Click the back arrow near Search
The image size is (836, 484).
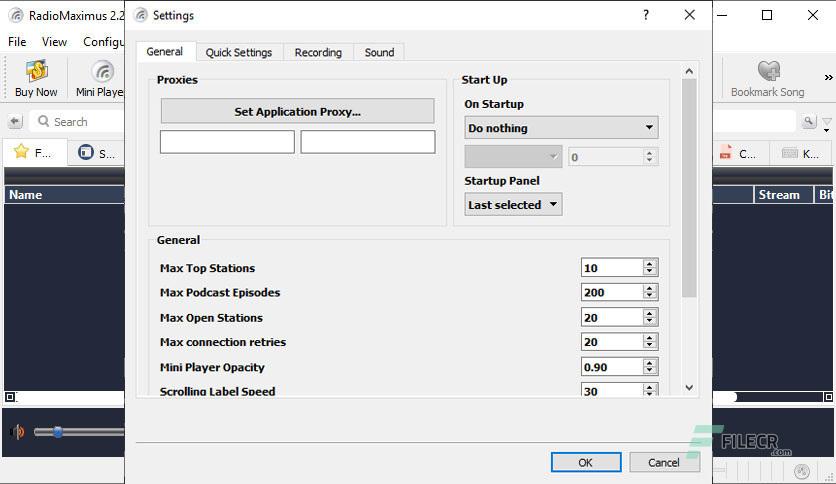(x=15, y=122)
